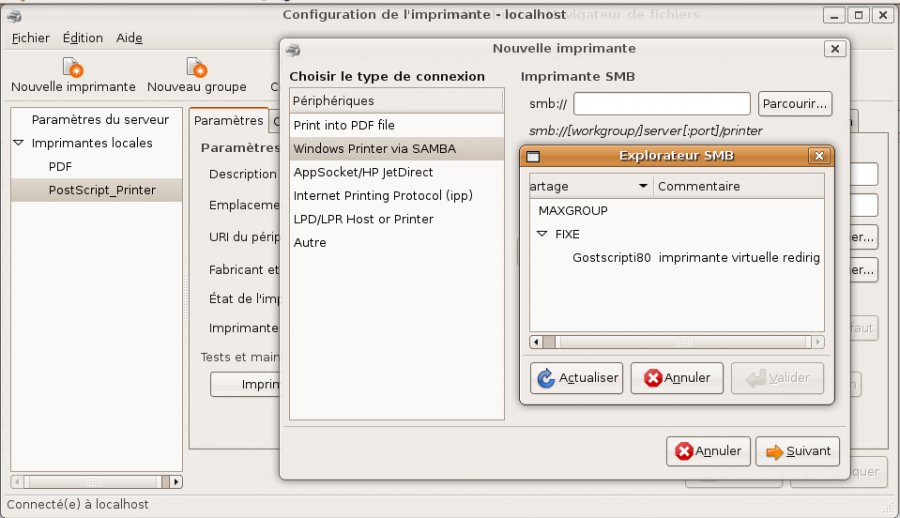Close the Explorateur SMB window
900x518 pixels.
click(819, 156)
